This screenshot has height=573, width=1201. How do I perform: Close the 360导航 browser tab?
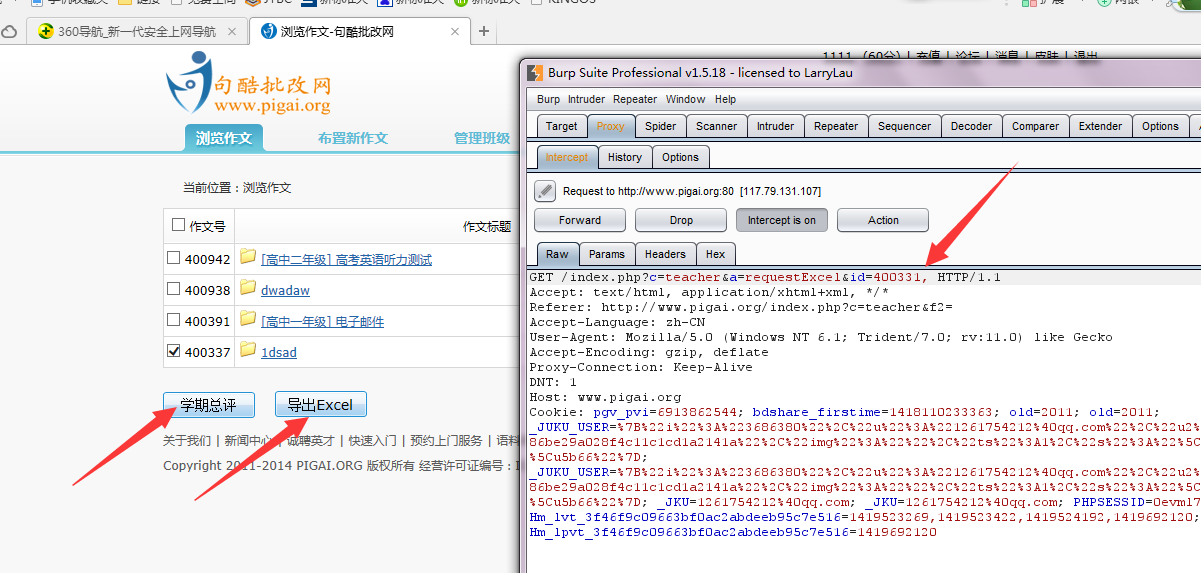(x=232, y=31)
